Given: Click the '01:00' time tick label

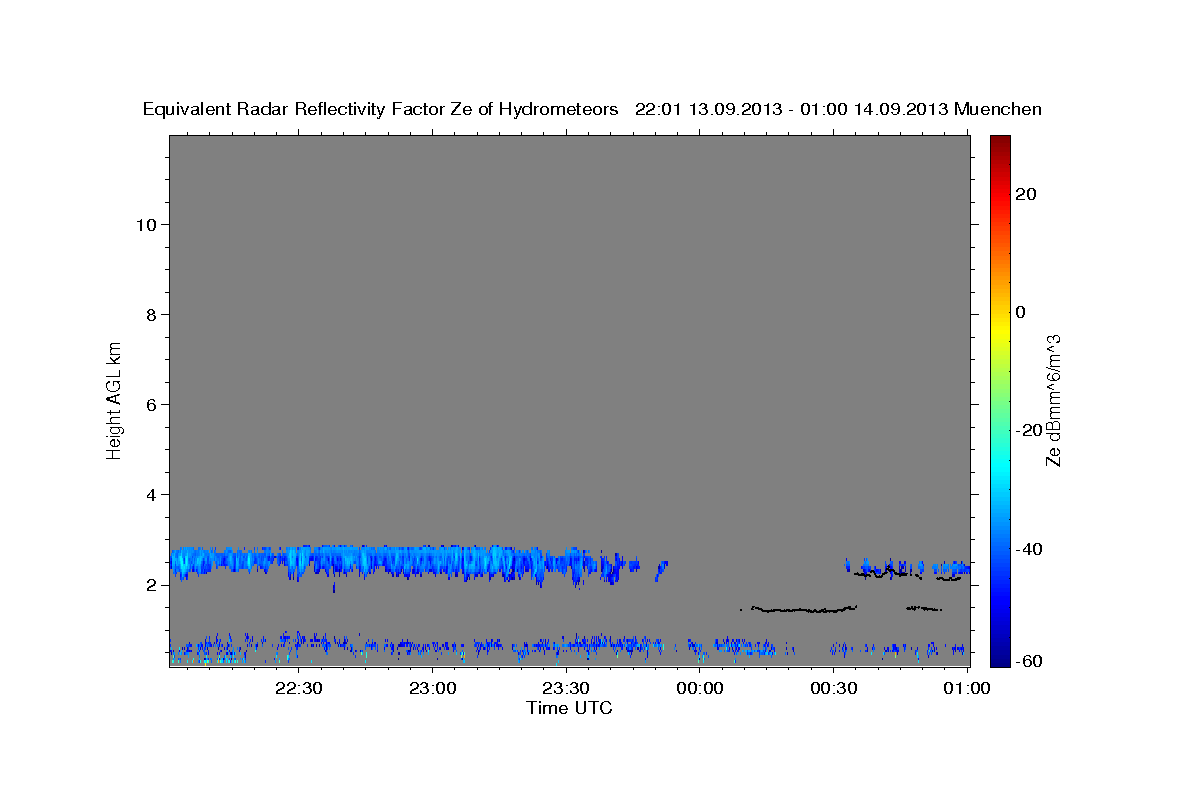Looking at the screenshot, I should tap(967, 689).
